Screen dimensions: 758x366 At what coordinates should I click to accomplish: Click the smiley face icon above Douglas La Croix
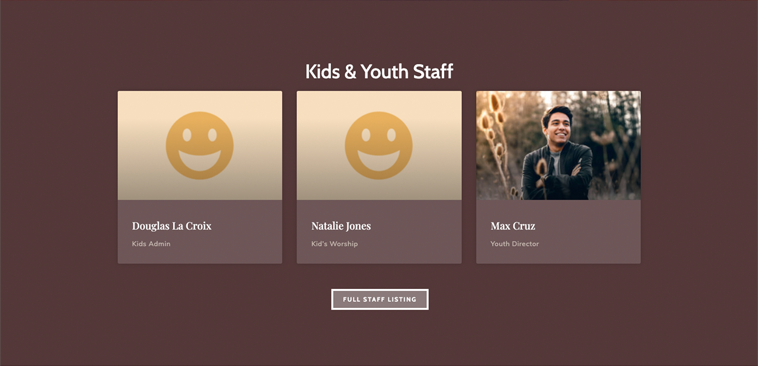pyautogui.click(x=200, y=146)
